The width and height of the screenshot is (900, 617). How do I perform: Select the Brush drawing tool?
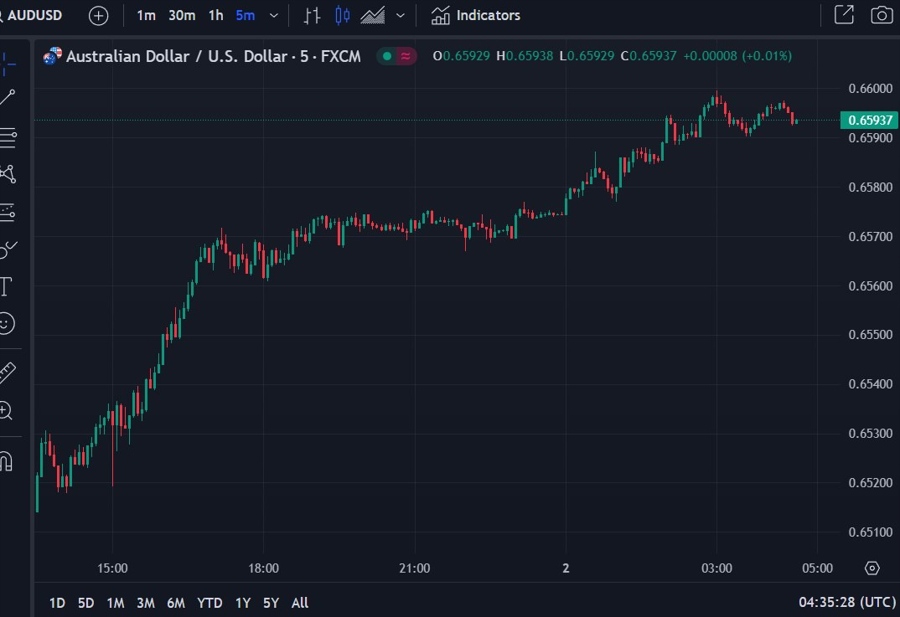[8, 249]
